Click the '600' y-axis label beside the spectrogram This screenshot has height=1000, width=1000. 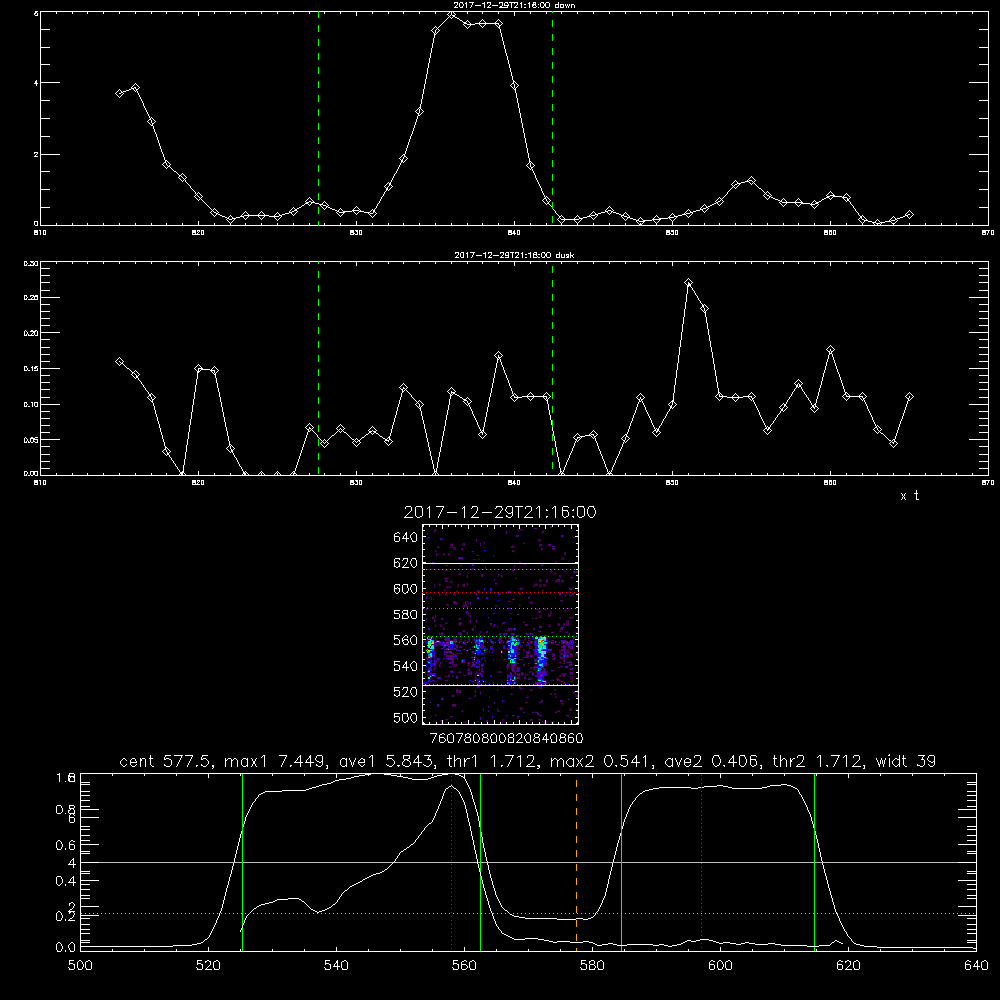406,589
